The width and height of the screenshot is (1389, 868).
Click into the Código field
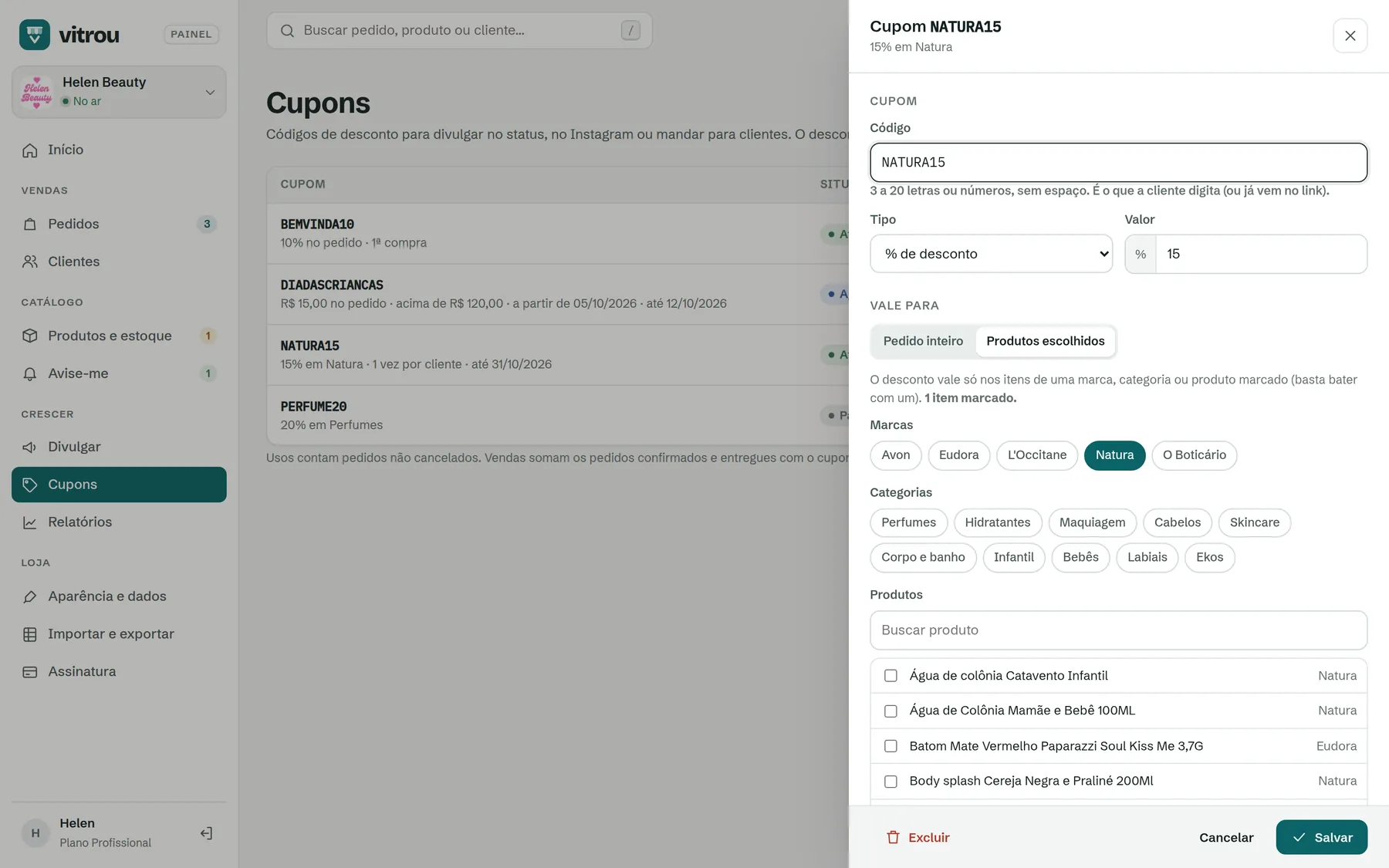tap(1118, 163)
